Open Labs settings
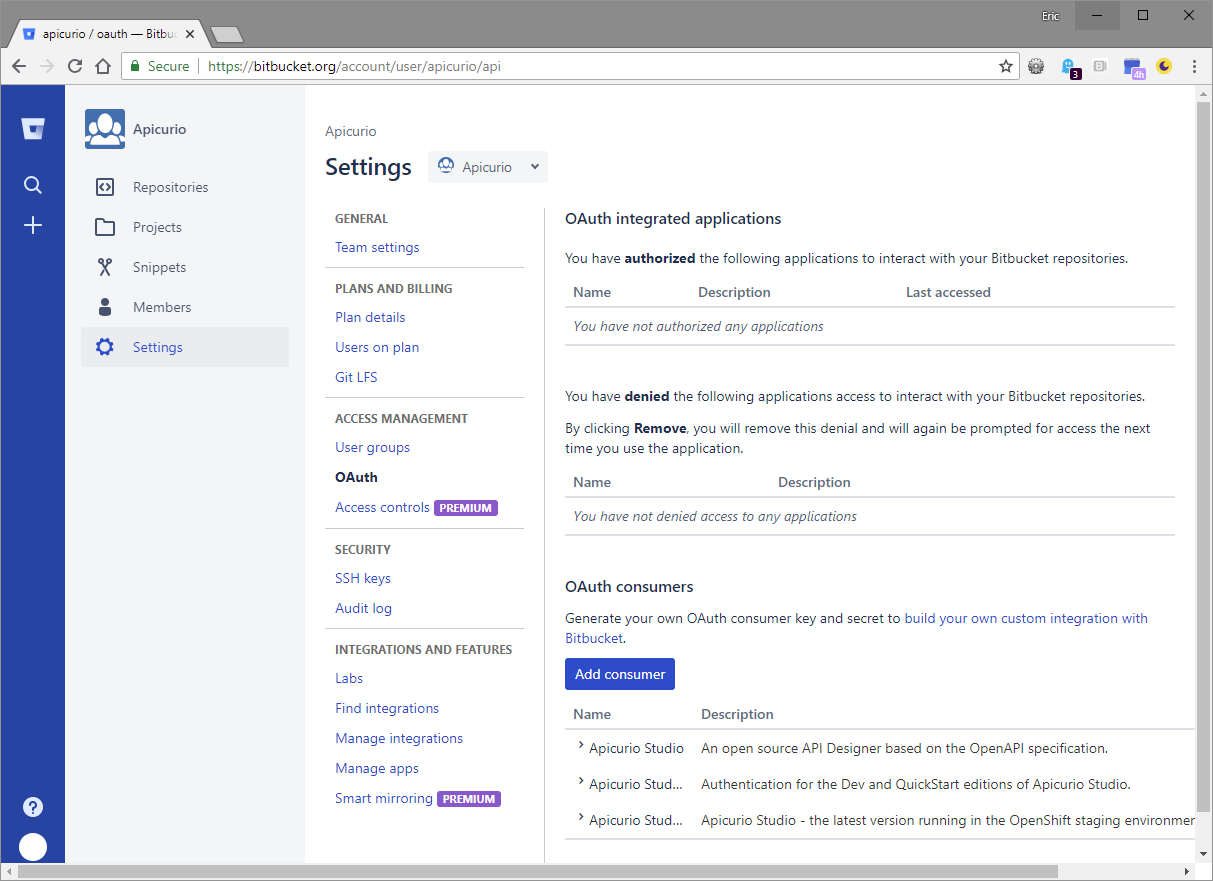Image resolution: width=1213 pixels, height=881 pixels. click(x=349, y=678)
